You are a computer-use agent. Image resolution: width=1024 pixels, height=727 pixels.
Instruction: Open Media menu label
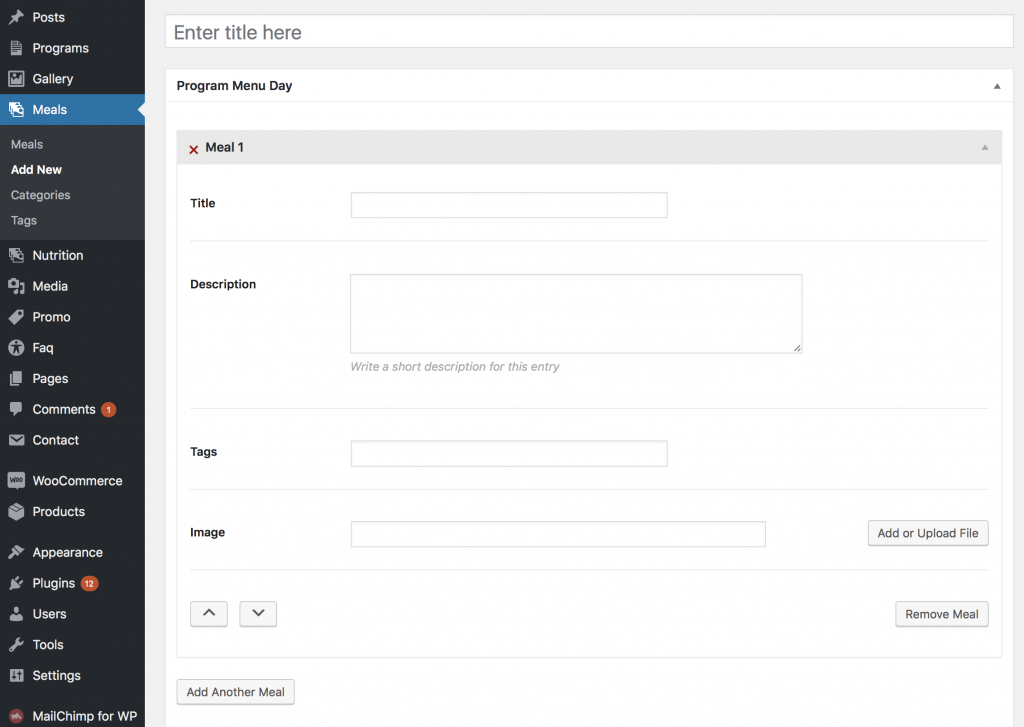pos(50,286)
